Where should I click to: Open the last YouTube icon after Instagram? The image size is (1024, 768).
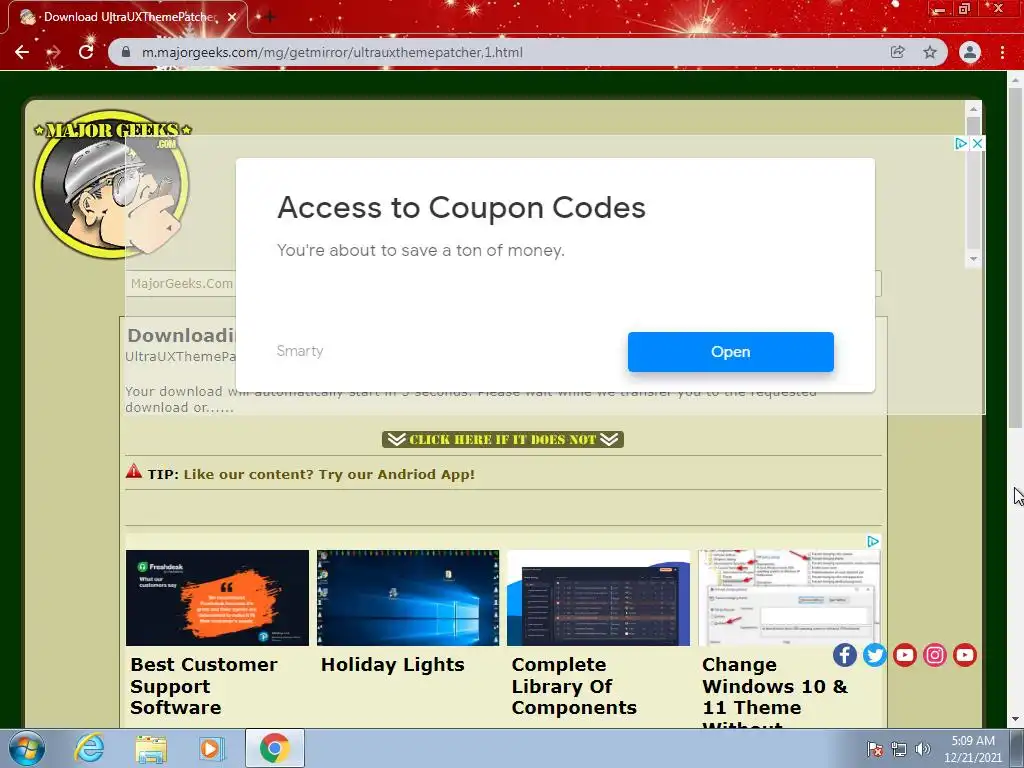click(x=965, y=654)
